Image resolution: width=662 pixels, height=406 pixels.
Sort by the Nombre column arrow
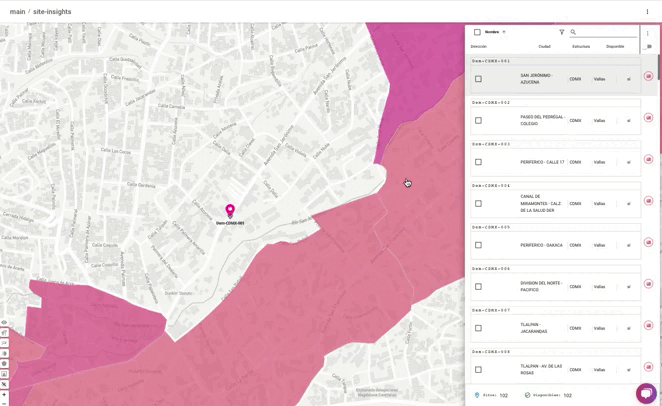[504, 32]
